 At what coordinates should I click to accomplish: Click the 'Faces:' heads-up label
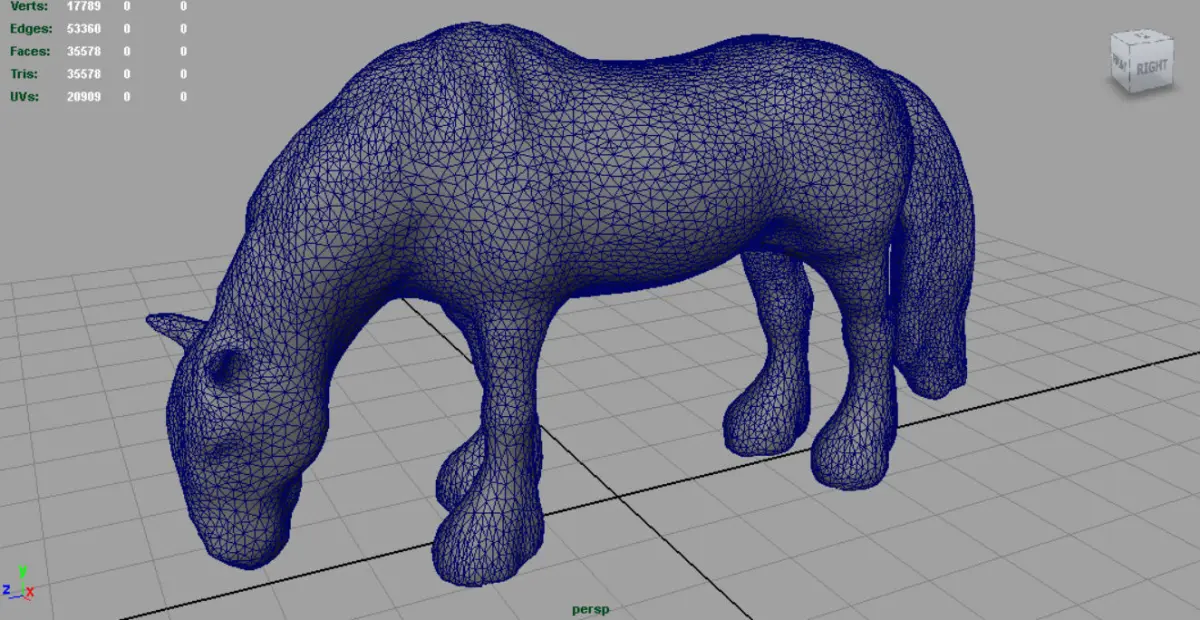tap(31, 51)
